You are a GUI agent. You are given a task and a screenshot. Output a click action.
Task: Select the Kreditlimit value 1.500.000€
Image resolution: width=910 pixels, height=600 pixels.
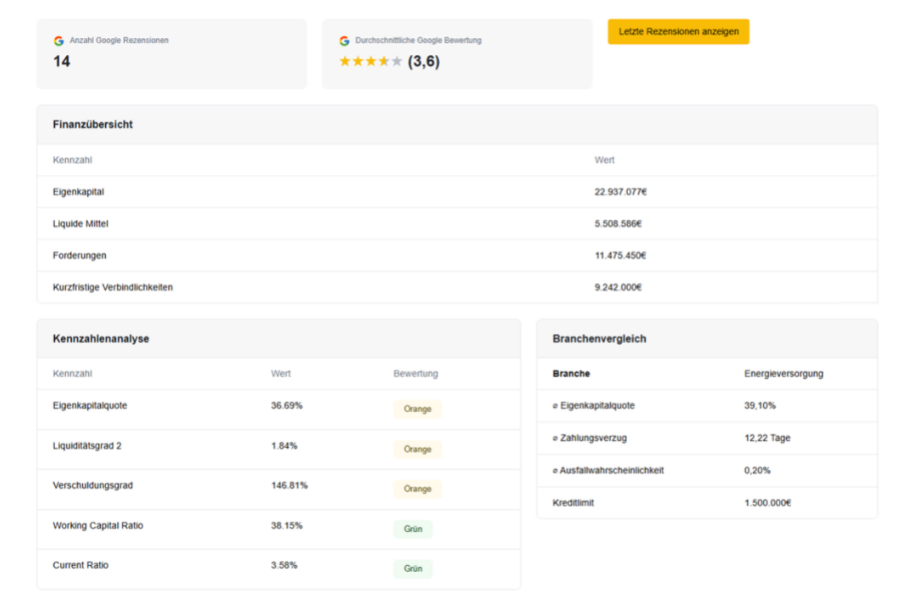point(767,503)
